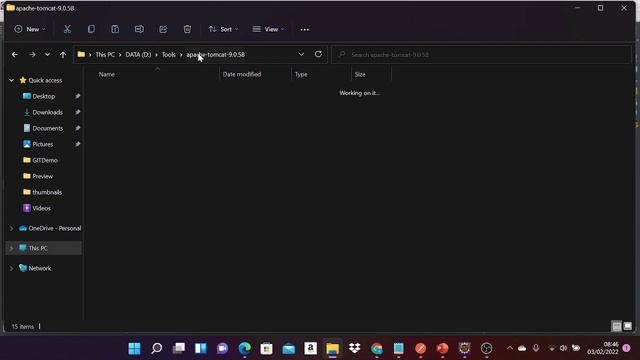
Task: Click the '15 items' status bar text
Action: coord(22,327)
